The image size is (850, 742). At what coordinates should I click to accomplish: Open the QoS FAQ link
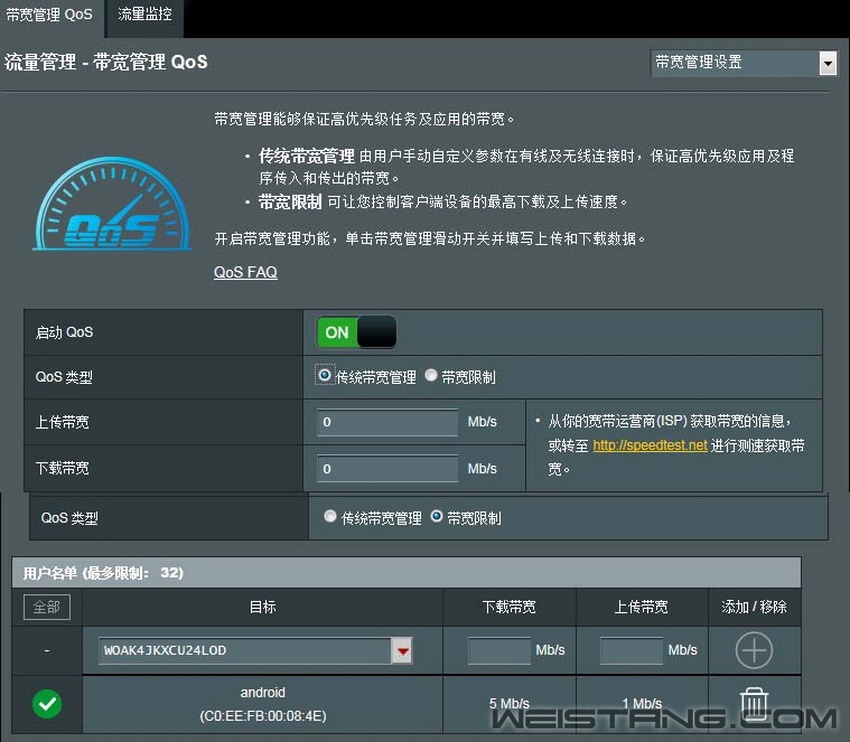point(245,272)
